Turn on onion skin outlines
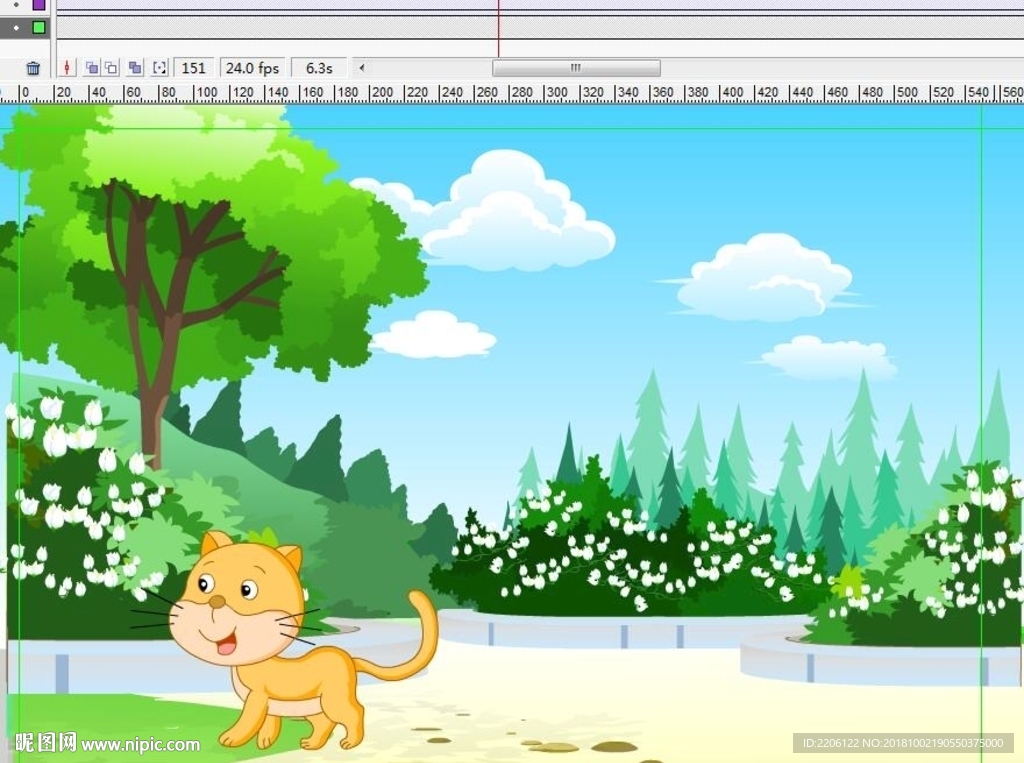Viewport: 1024px width, 763px height. 111,68
